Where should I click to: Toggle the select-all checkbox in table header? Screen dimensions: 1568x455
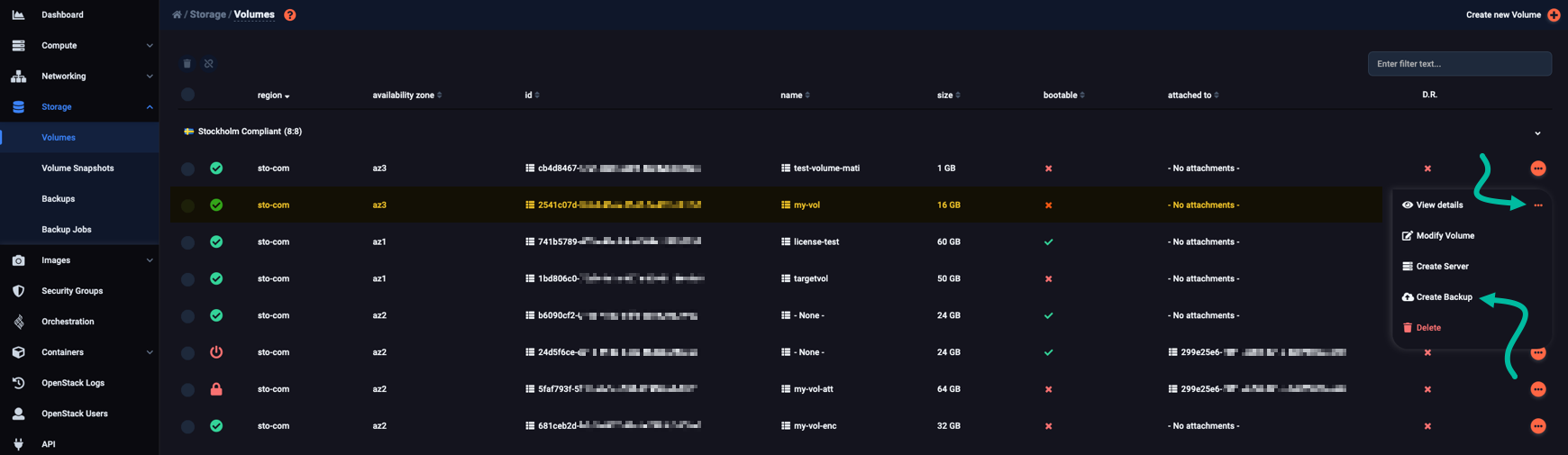(x=187, y=95)
